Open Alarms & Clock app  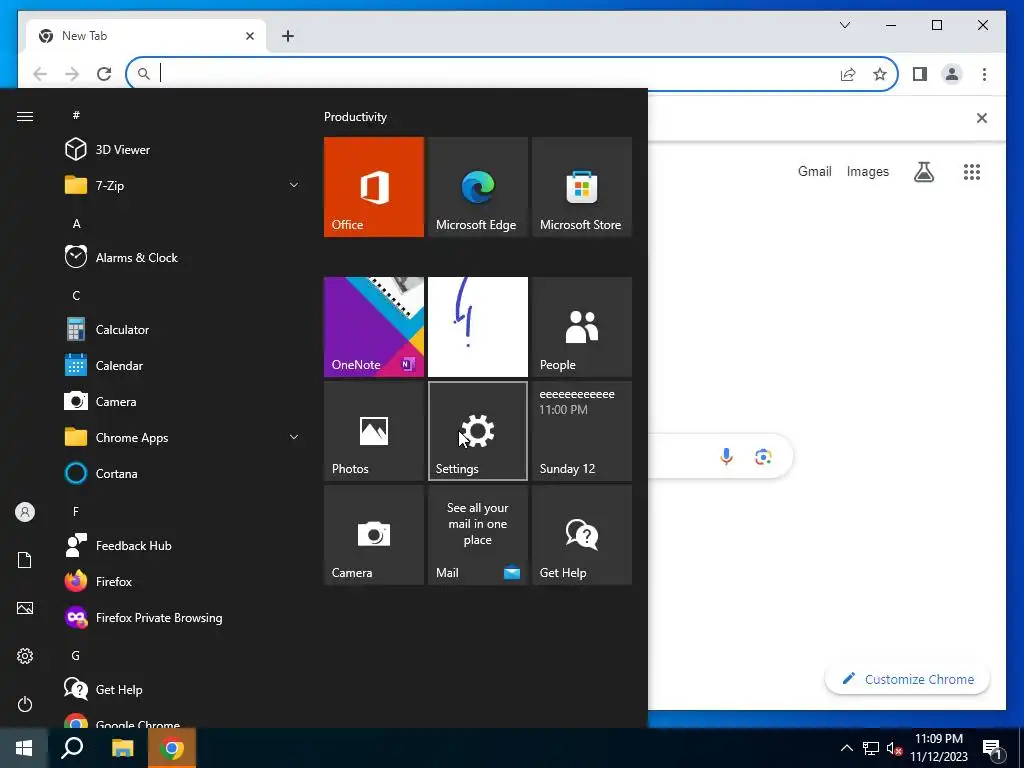tap(183, 257)
